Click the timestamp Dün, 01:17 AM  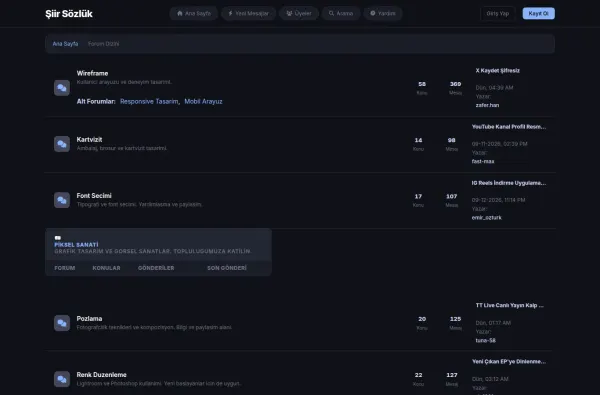493,323
